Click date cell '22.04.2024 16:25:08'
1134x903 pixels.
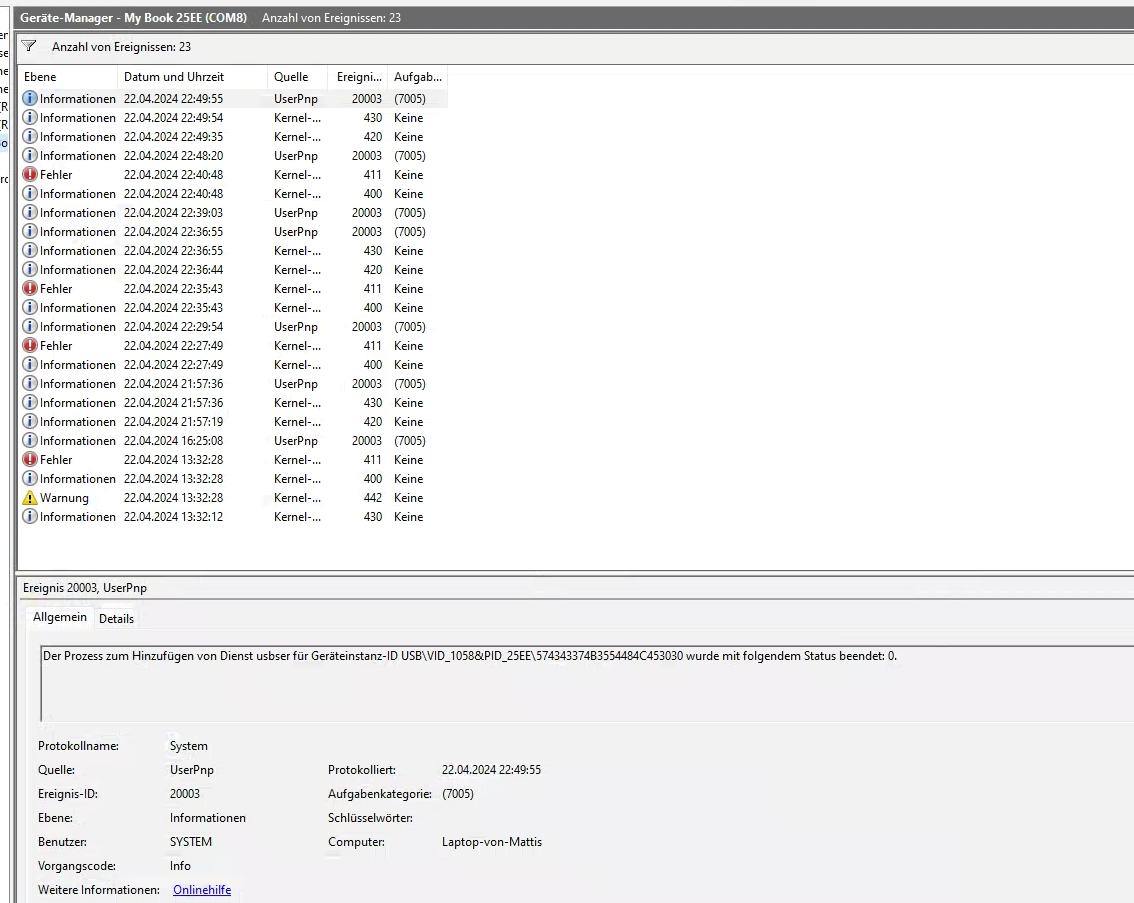(x=174, y=441)
